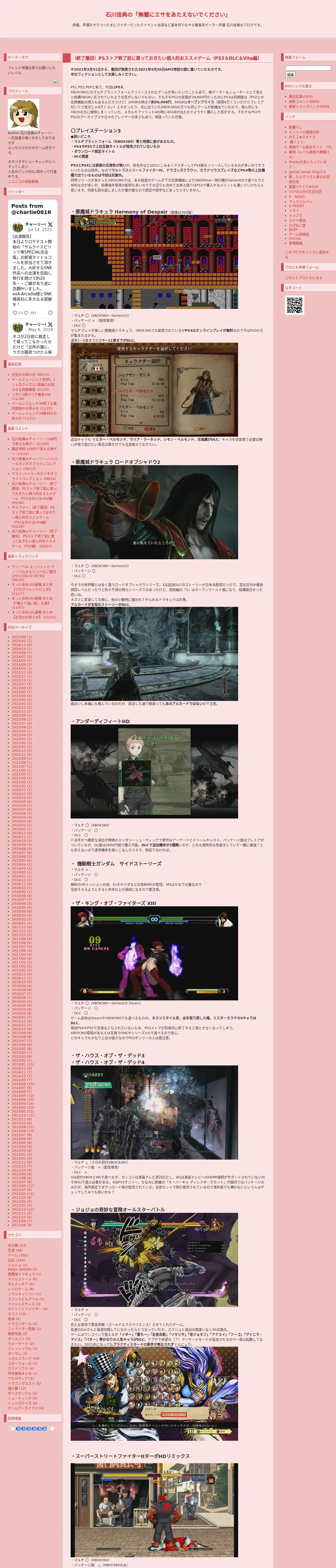Open category ゲーム (300)
Viewport: 336px width, 1568px height.
point(18,1255)
